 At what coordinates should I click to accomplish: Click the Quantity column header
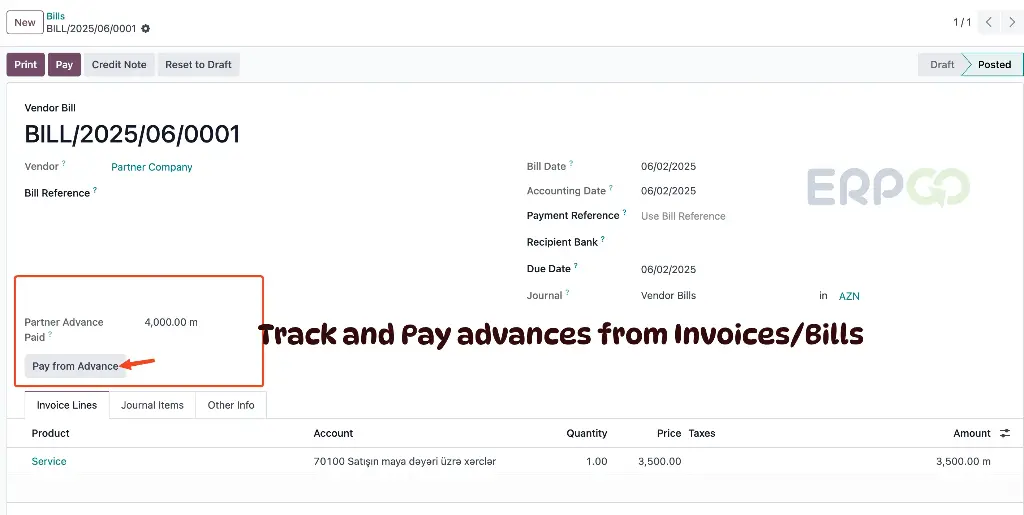586,433
